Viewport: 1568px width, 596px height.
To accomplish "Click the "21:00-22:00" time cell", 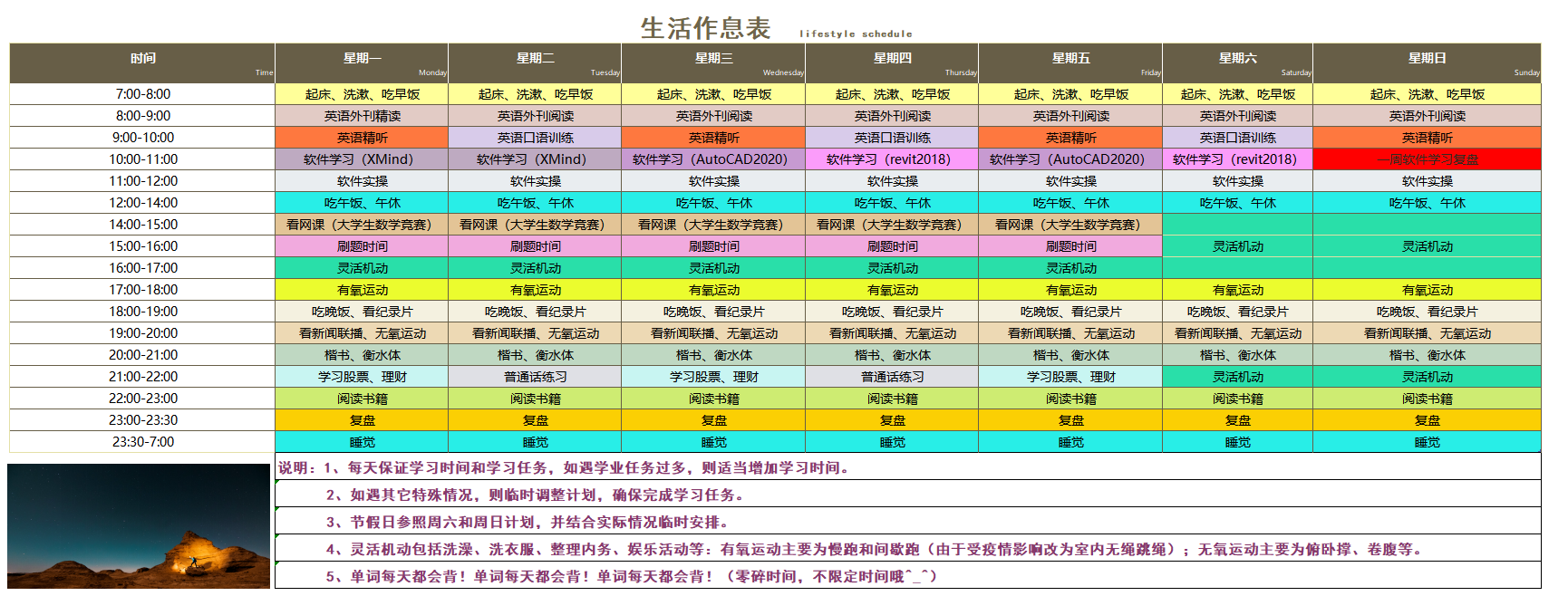I will (x=142, y=377).
